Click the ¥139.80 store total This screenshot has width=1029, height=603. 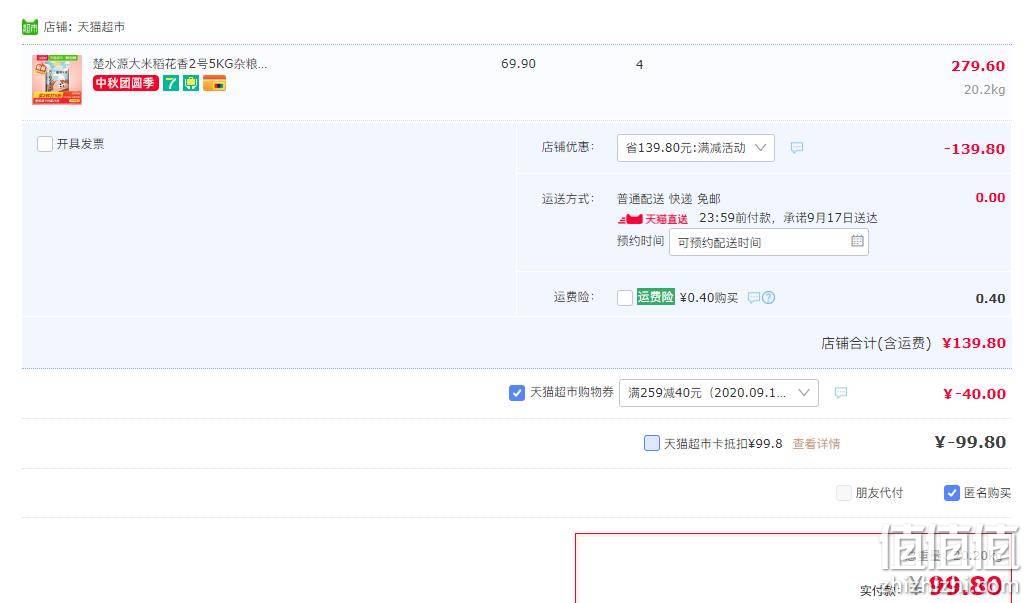tap(974, 343)
